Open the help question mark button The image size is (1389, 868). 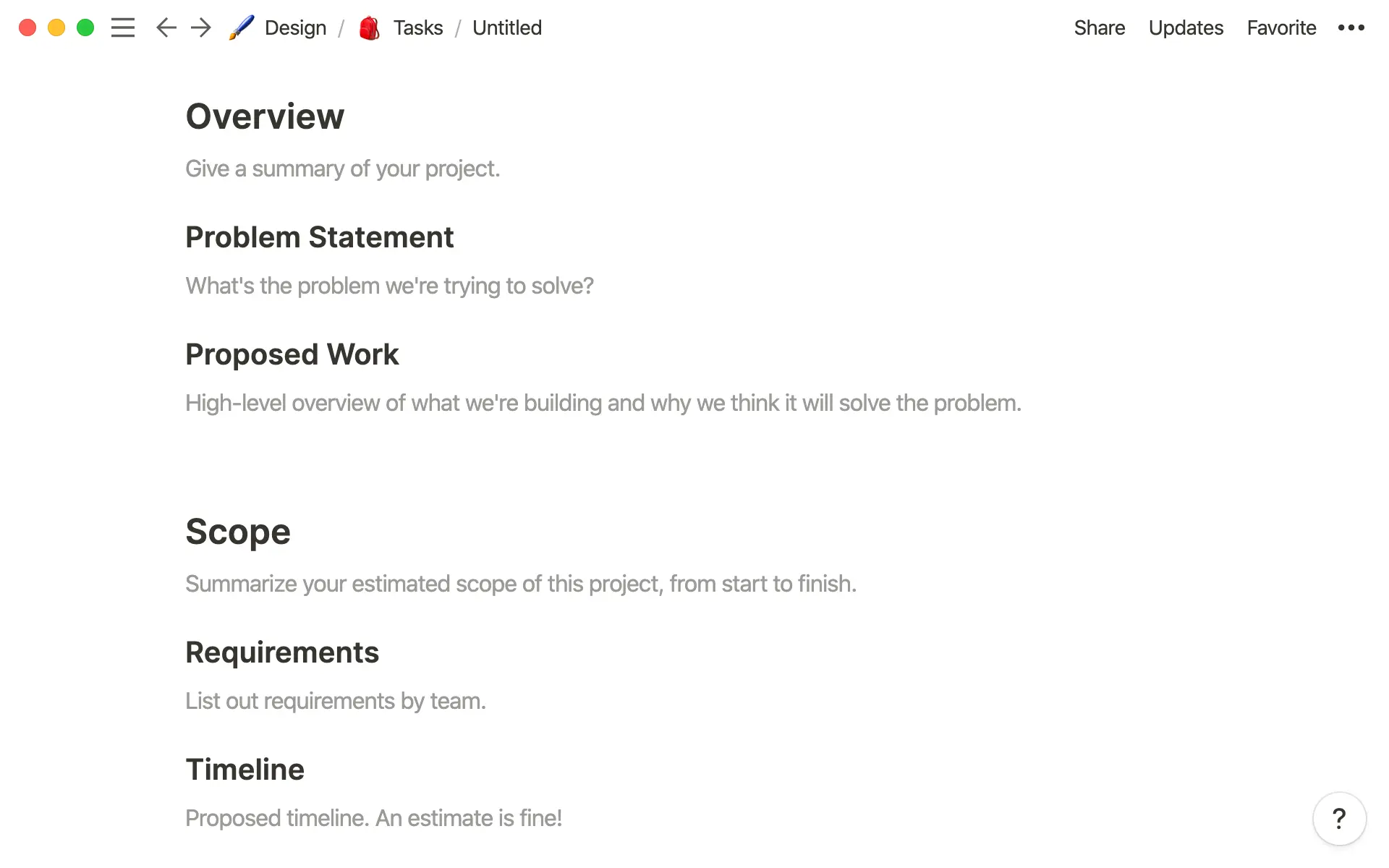1340,819
